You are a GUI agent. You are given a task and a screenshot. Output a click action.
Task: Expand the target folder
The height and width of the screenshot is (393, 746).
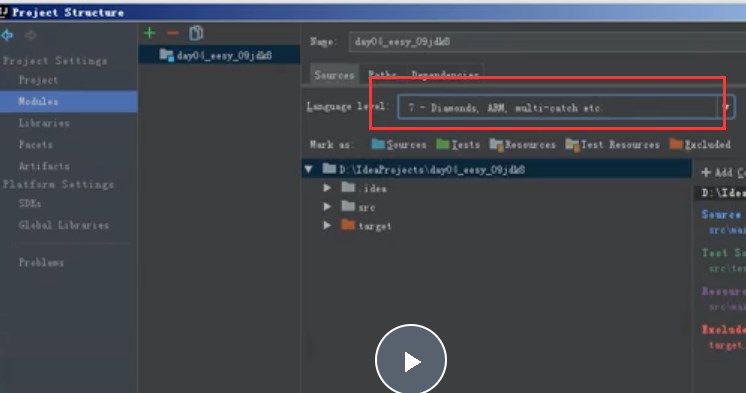(327, 225)
